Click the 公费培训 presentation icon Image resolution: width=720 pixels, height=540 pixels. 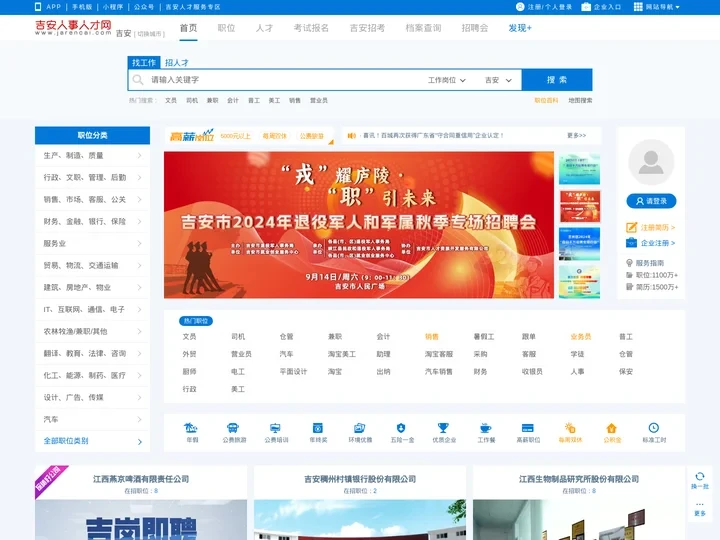tap(275, 428)
